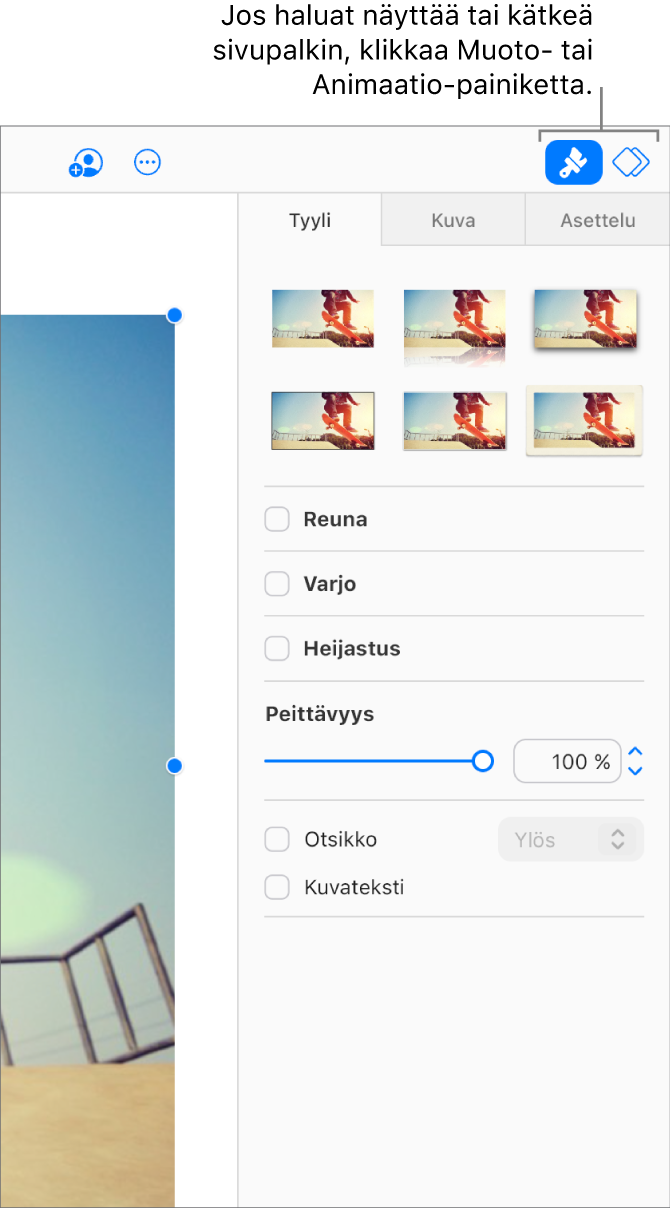This screenshot has width=670, height=1208.
Task: Select the cream picture-frame style thumbnail
Action: point(585,420)
